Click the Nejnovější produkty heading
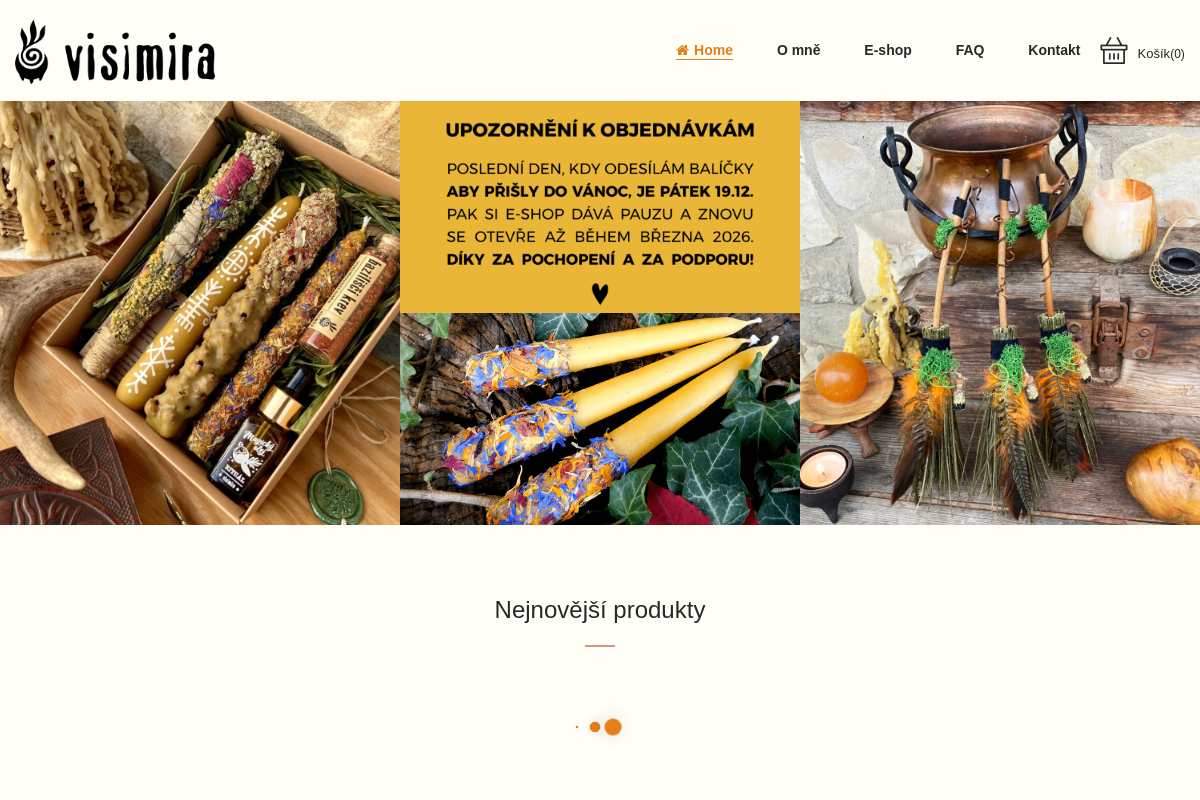The height and width of the screenshot is (800, 1200). (x=600, y=610)
